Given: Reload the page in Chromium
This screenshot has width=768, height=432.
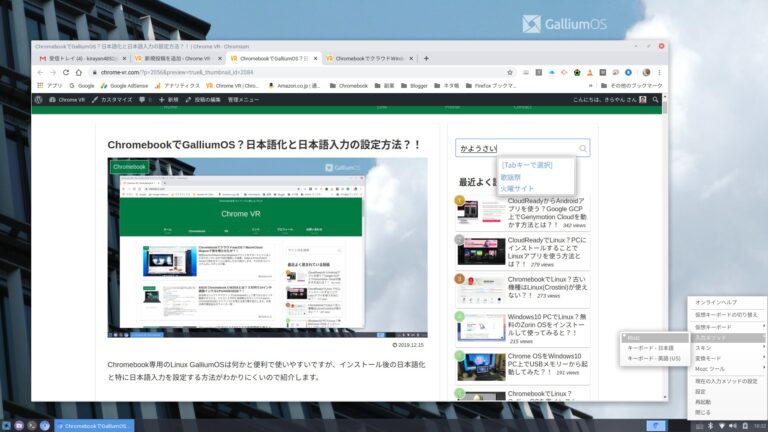Looking at the screenshot, I should tap(66, 72).
